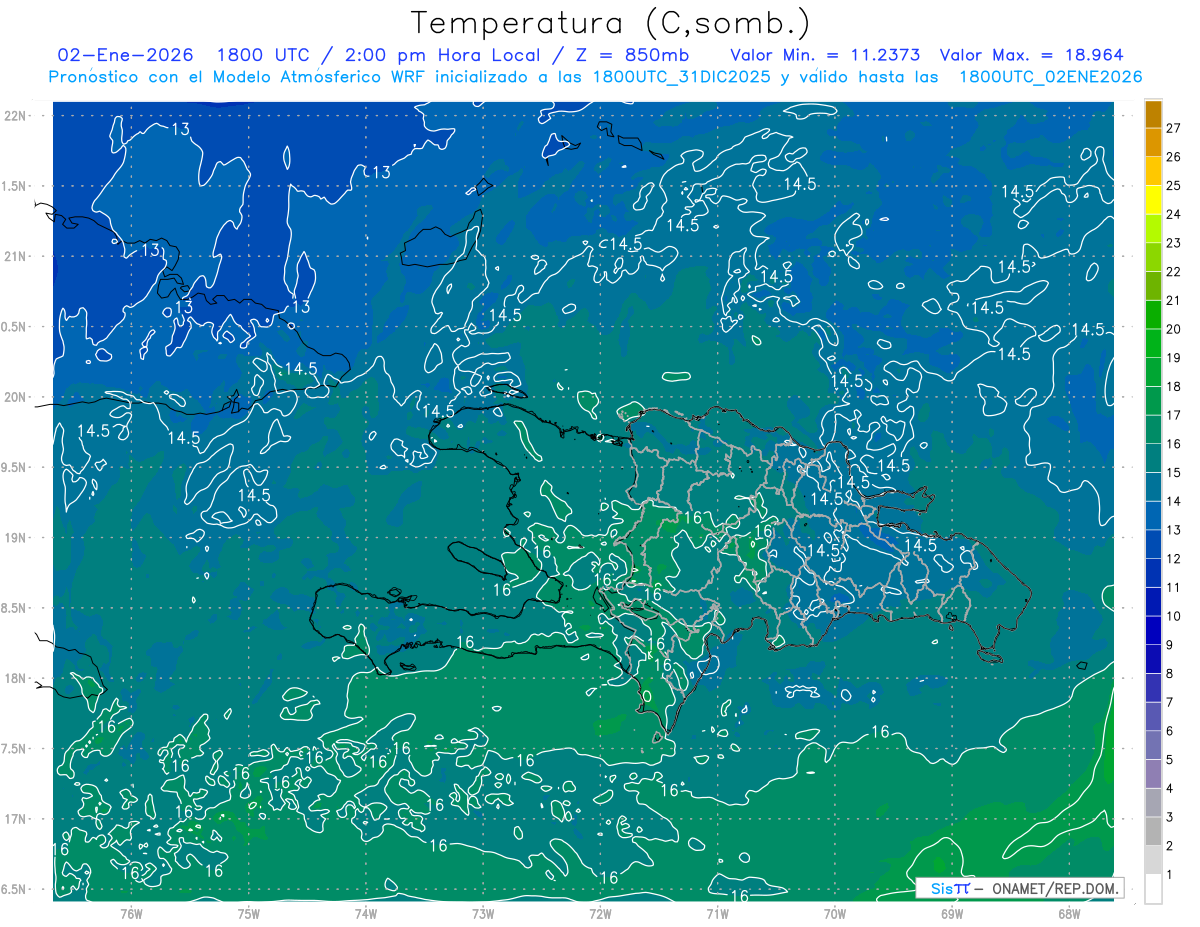Screen dimensions: 1200x927
Task: Click the "71W" longitude axis label
Action: point(717,913)
